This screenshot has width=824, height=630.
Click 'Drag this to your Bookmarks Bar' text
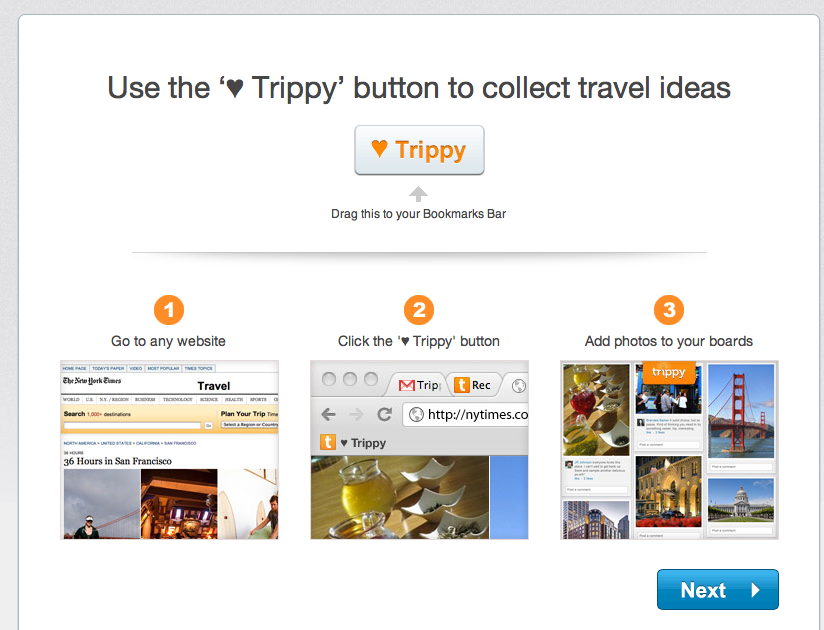pyautogui.click(x=419, y=213)
